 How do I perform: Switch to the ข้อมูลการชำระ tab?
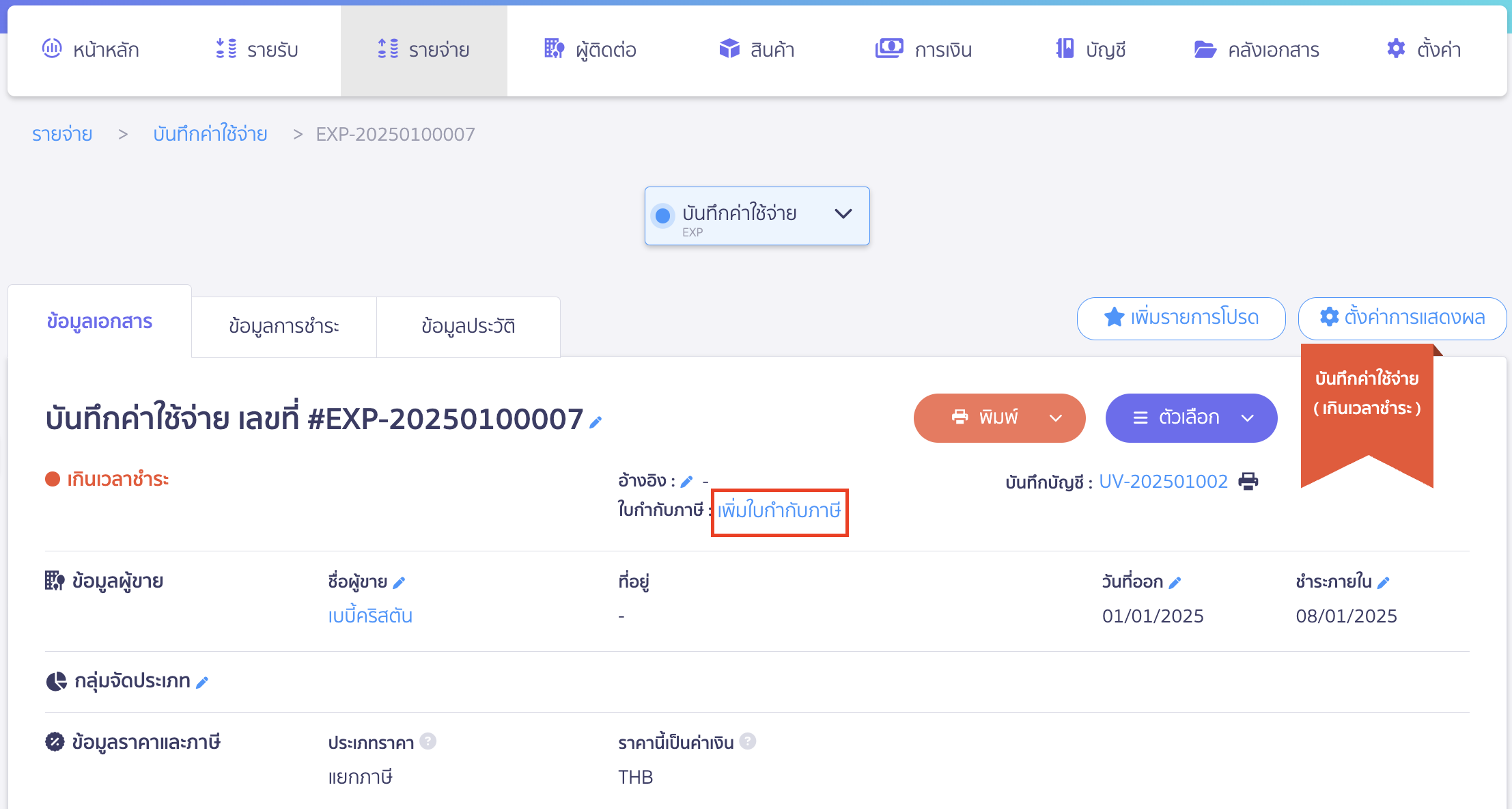click(x=284, y=326)
